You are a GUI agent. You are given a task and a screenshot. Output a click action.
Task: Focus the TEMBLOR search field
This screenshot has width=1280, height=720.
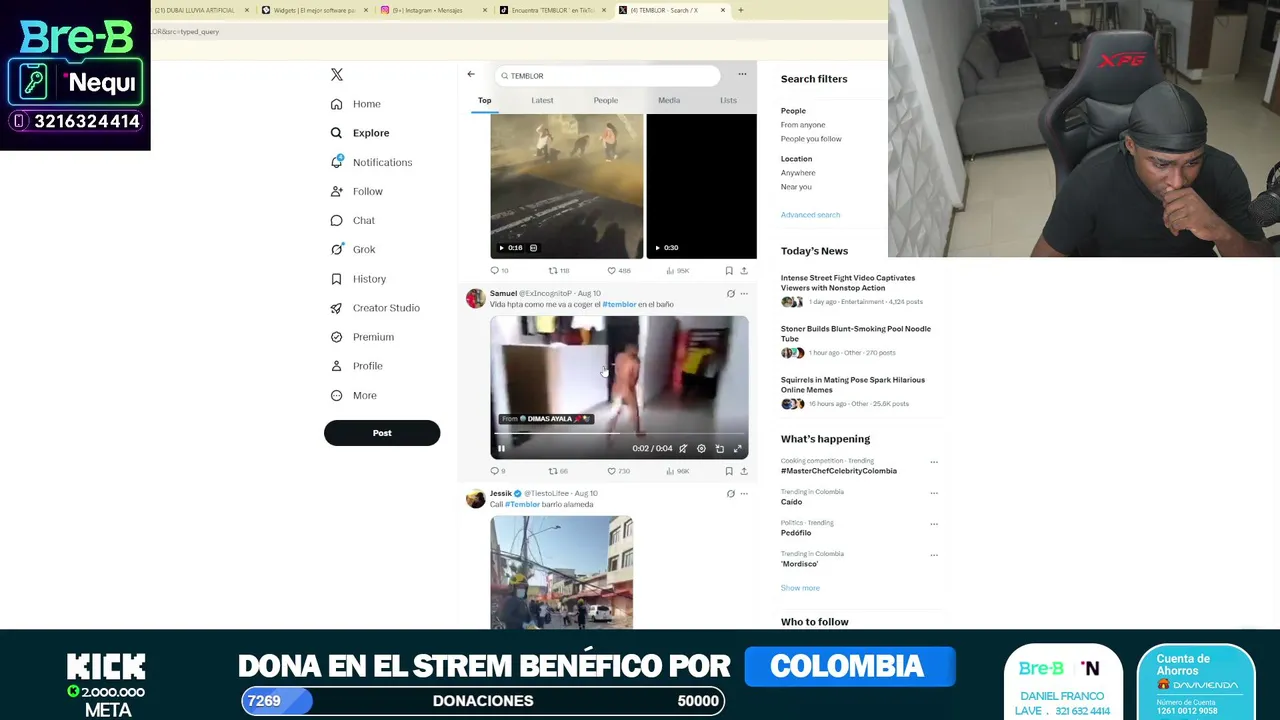click(x=608, y=76)
